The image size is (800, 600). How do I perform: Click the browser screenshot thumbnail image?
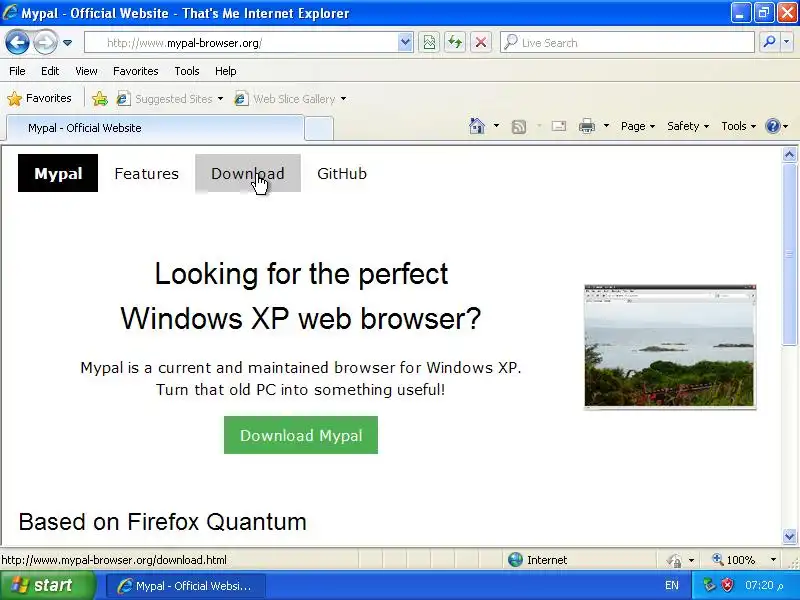point(670,346)
